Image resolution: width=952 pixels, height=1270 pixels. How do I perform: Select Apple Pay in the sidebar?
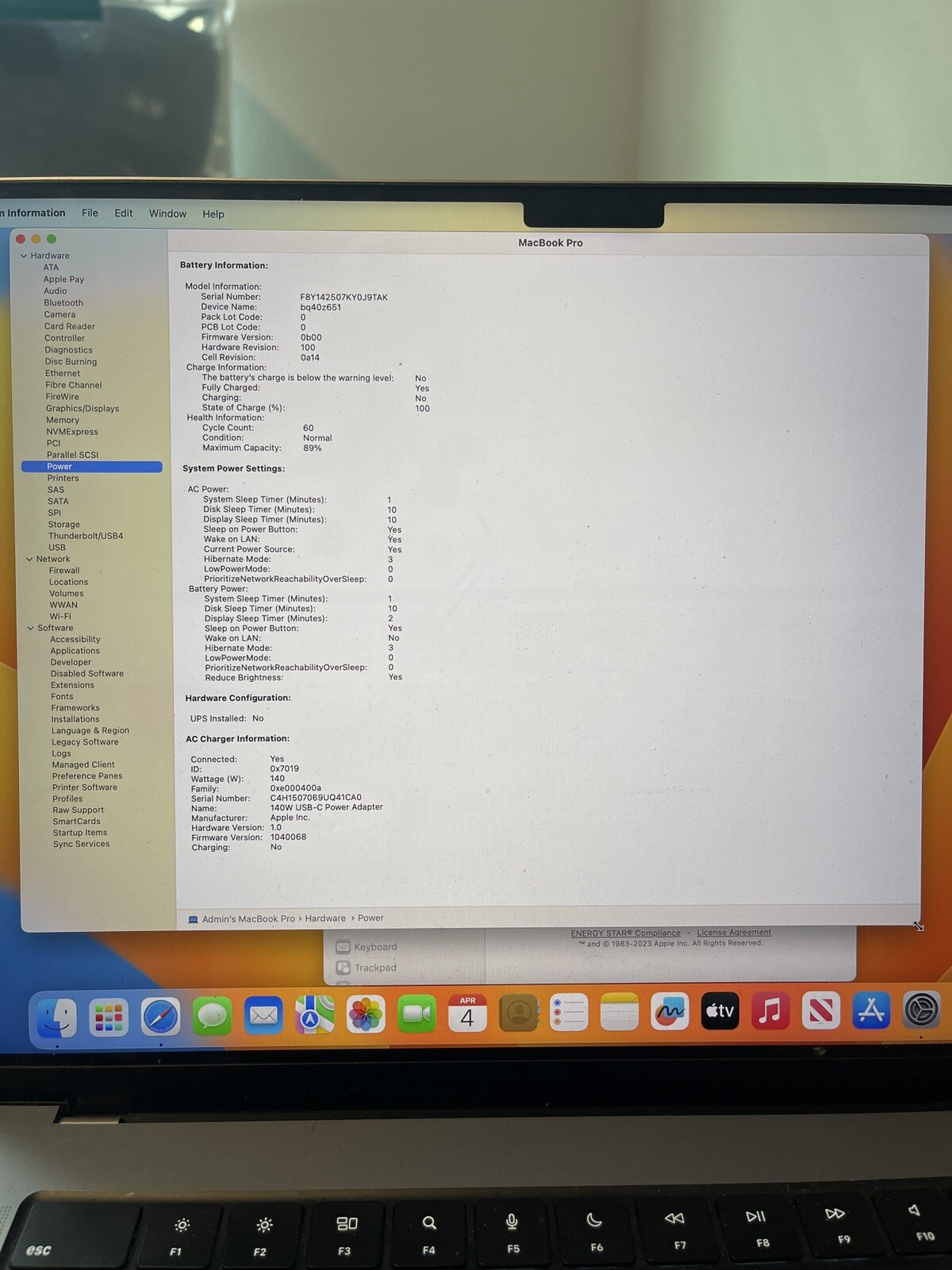[x=63, y=279]
